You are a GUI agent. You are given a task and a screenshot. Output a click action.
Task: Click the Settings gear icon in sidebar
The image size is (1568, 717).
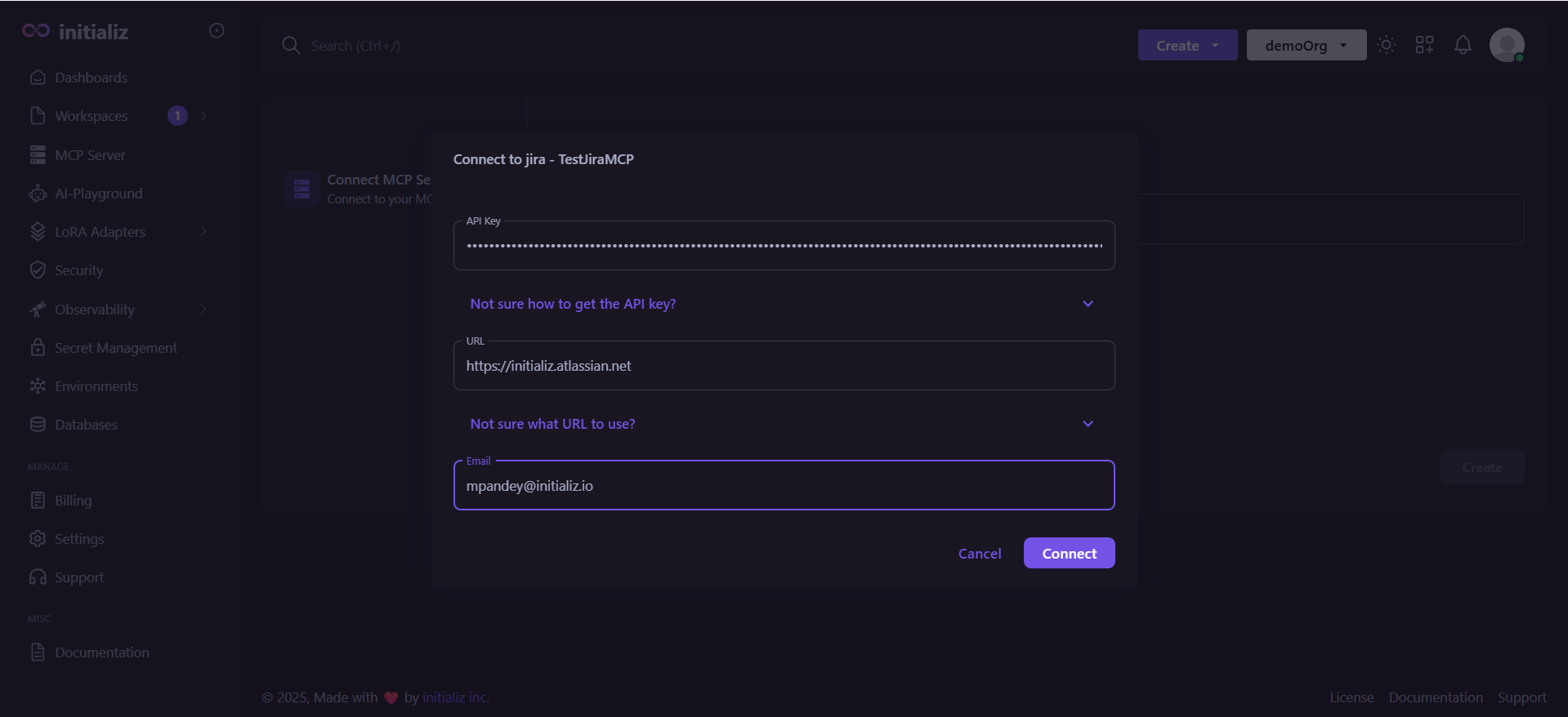pos(38,539)
